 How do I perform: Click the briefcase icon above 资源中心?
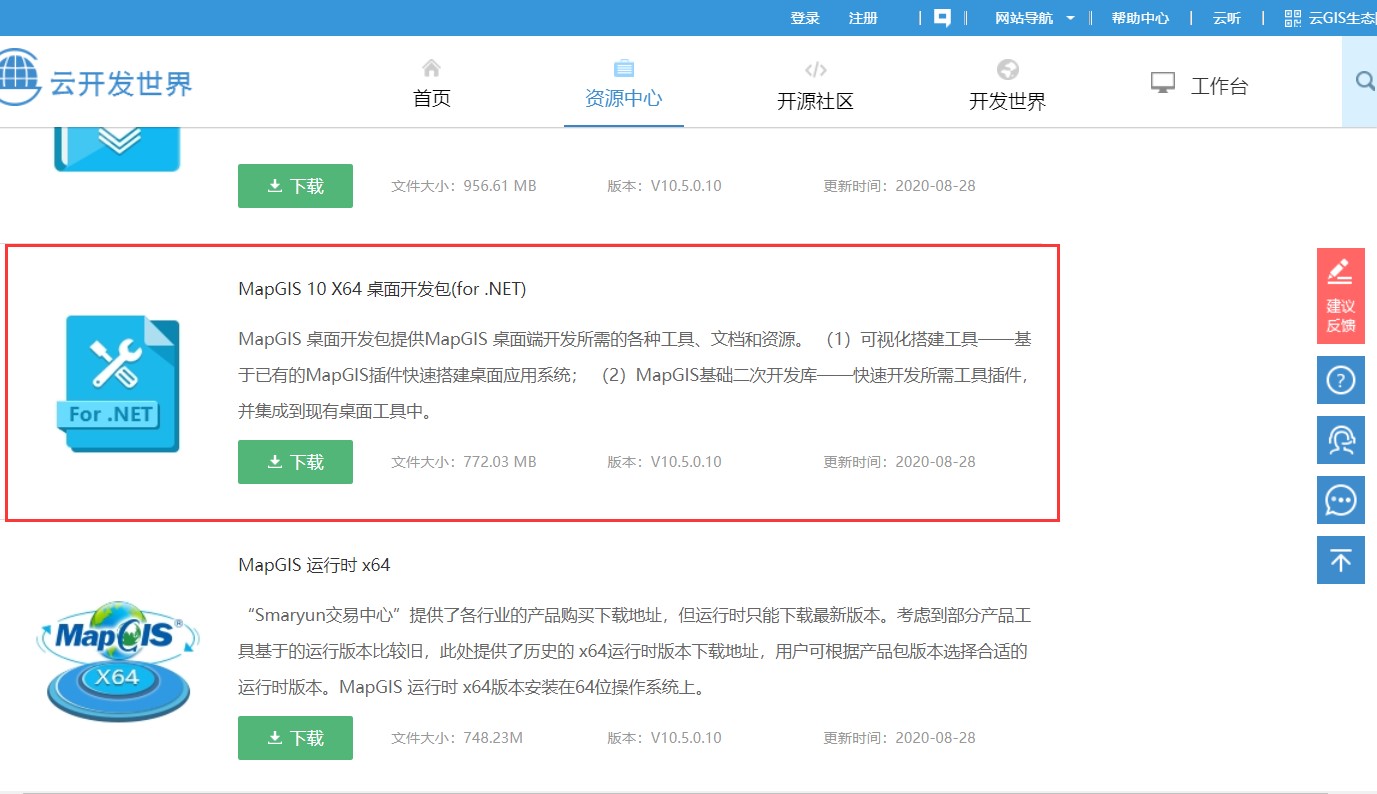tap(624, 68)
